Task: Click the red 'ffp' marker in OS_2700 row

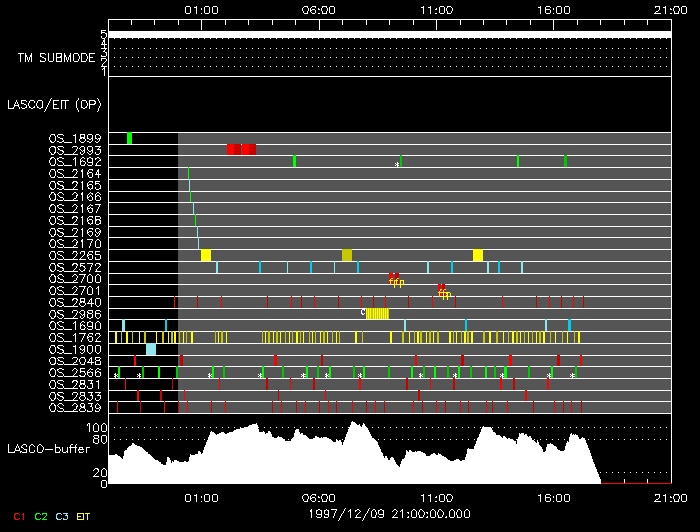Action: point(395,279)
